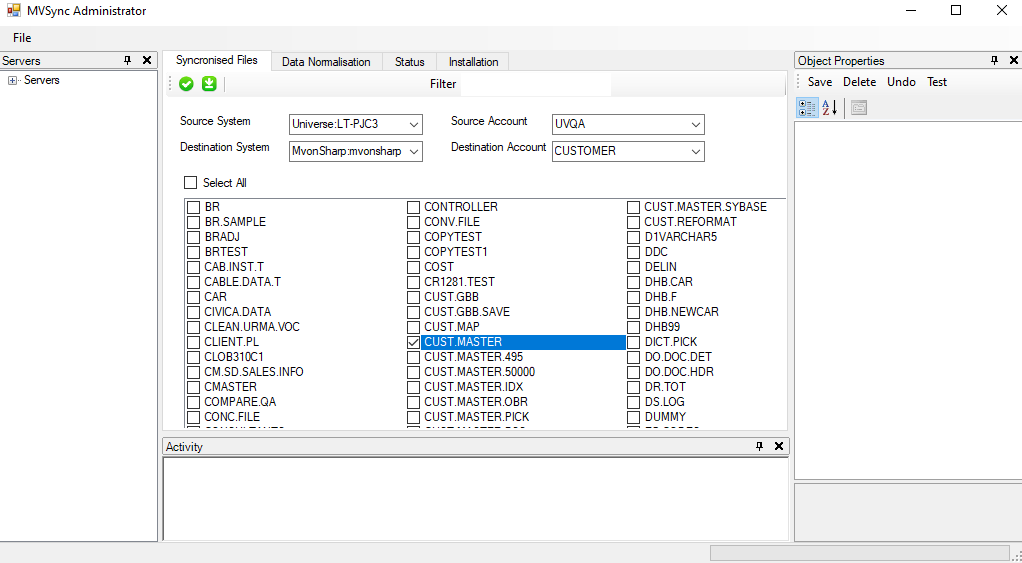Image resolution: width=1022 pixels, height=563 pixels.
Task: Click Delete in Object Properties
Action: click(859, 82)
